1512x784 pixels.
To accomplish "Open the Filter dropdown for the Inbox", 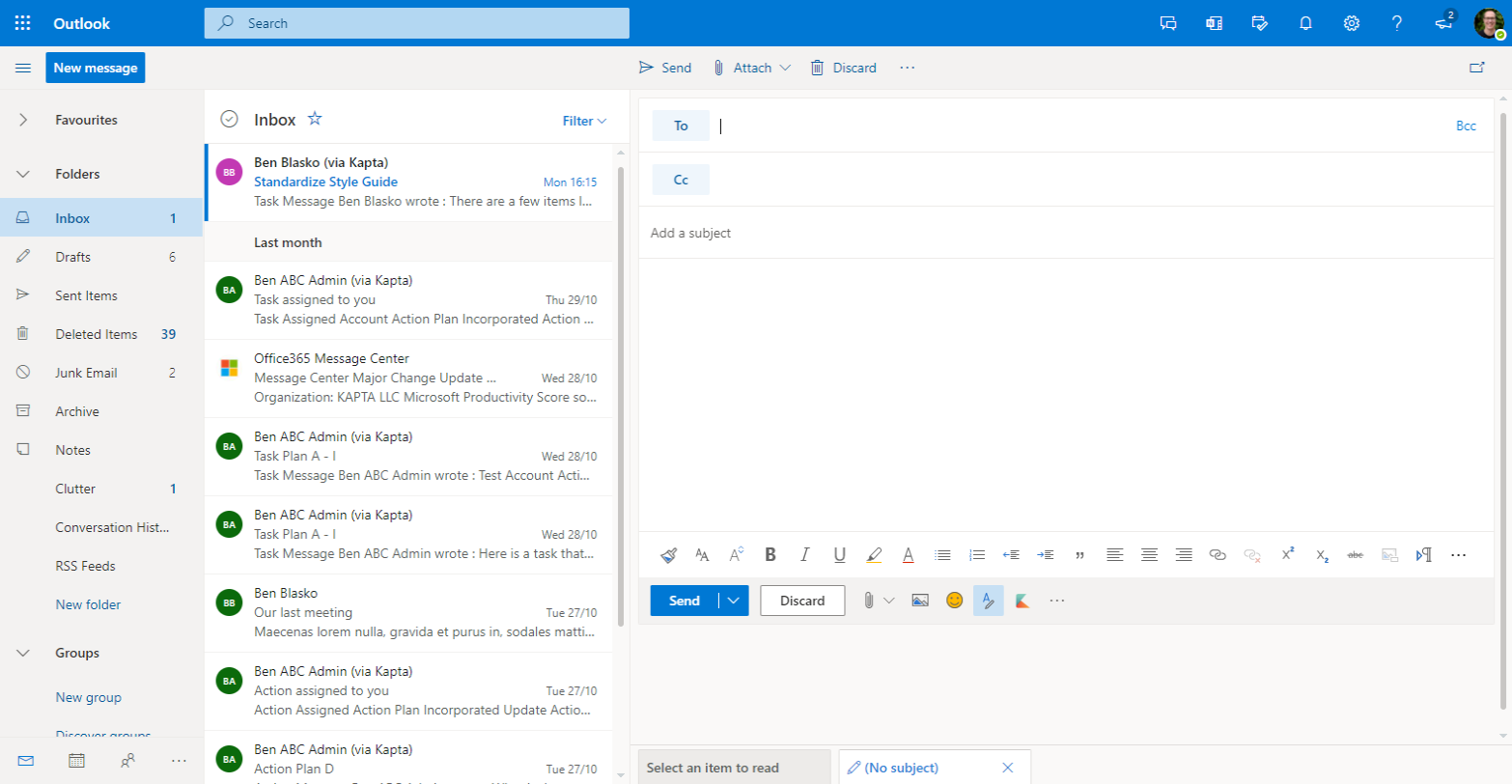I will coord(583,121).
